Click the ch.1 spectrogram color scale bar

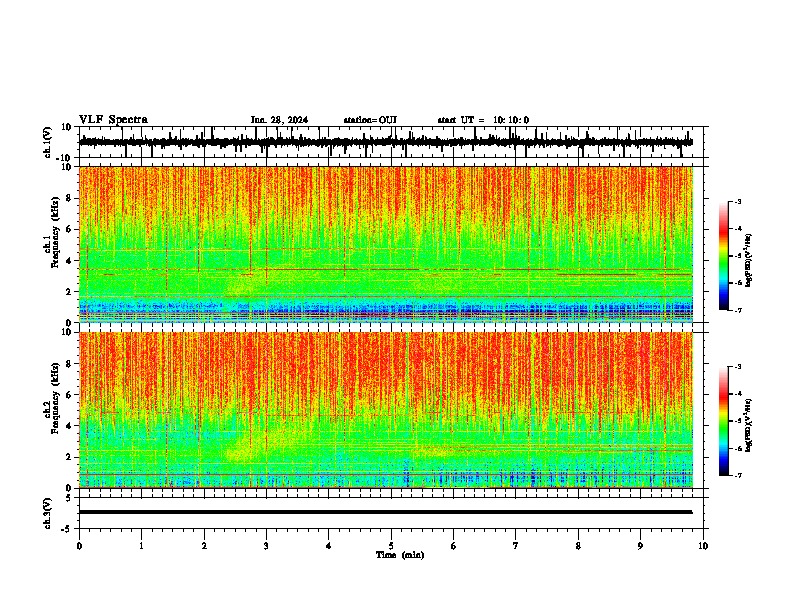(x=724, y=256)
